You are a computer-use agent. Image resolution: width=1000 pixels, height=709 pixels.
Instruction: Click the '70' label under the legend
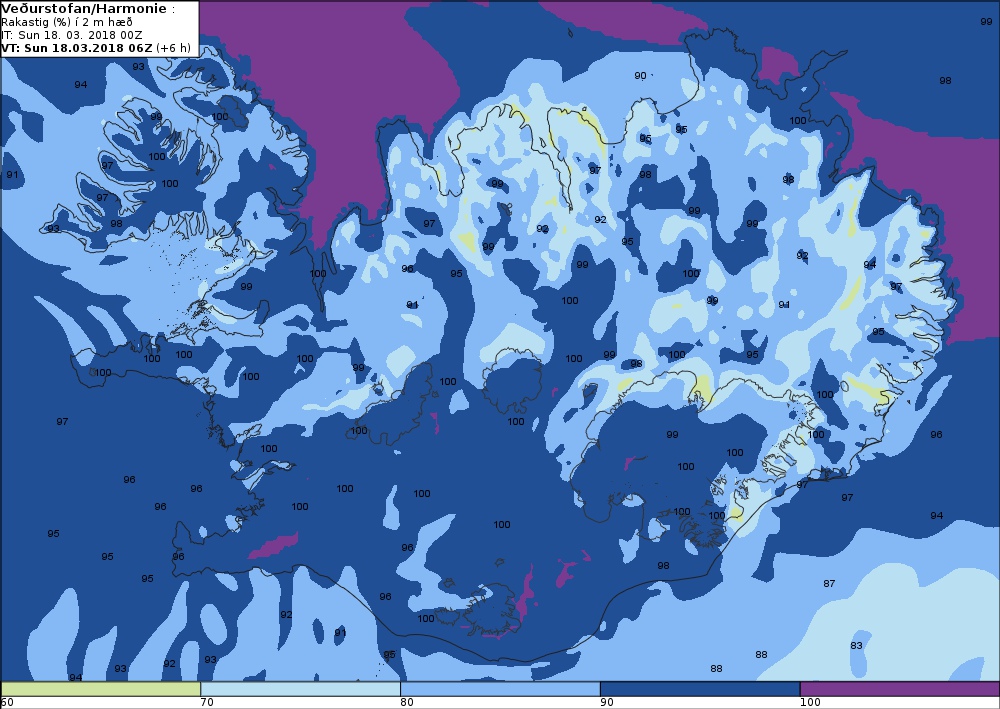[x=207, y=703]
